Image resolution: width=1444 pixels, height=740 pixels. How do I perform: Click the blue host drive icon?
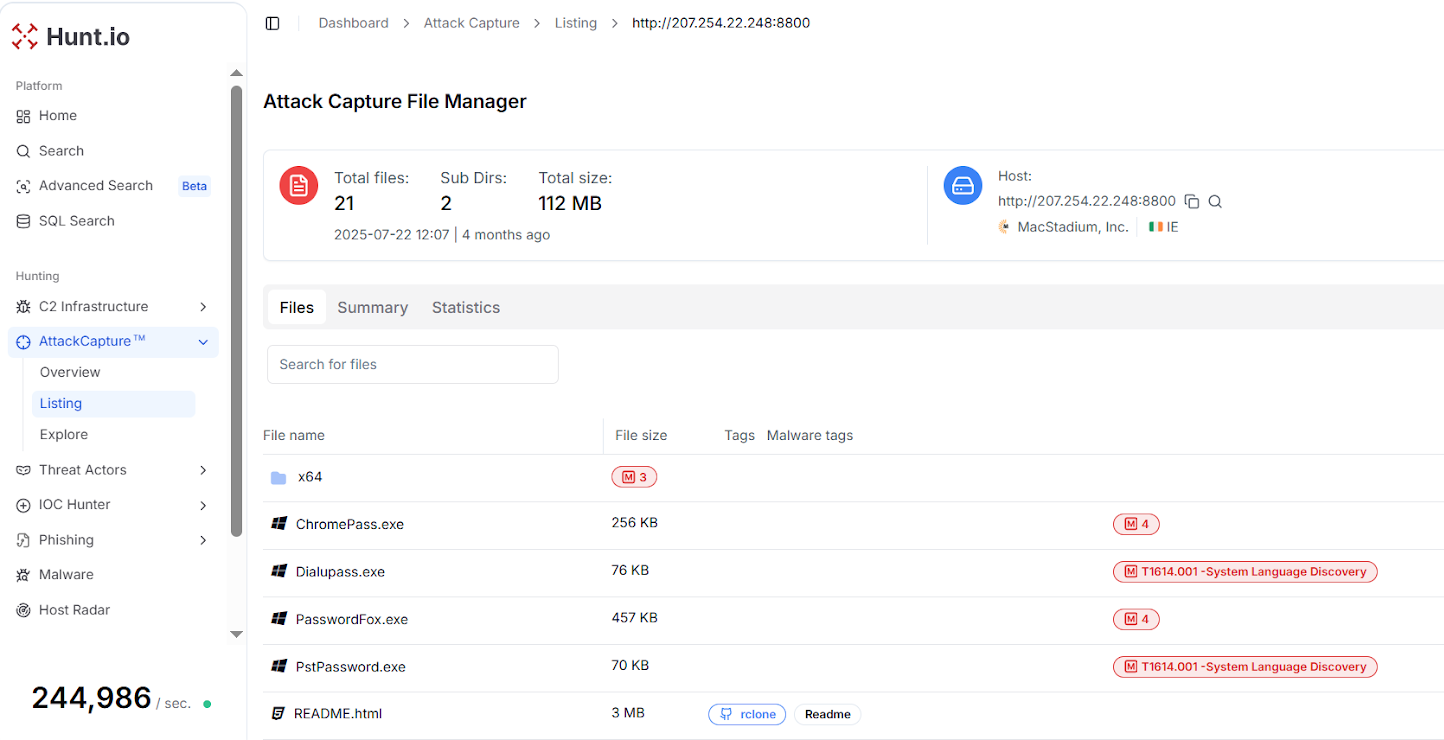(x=962, y=186)
